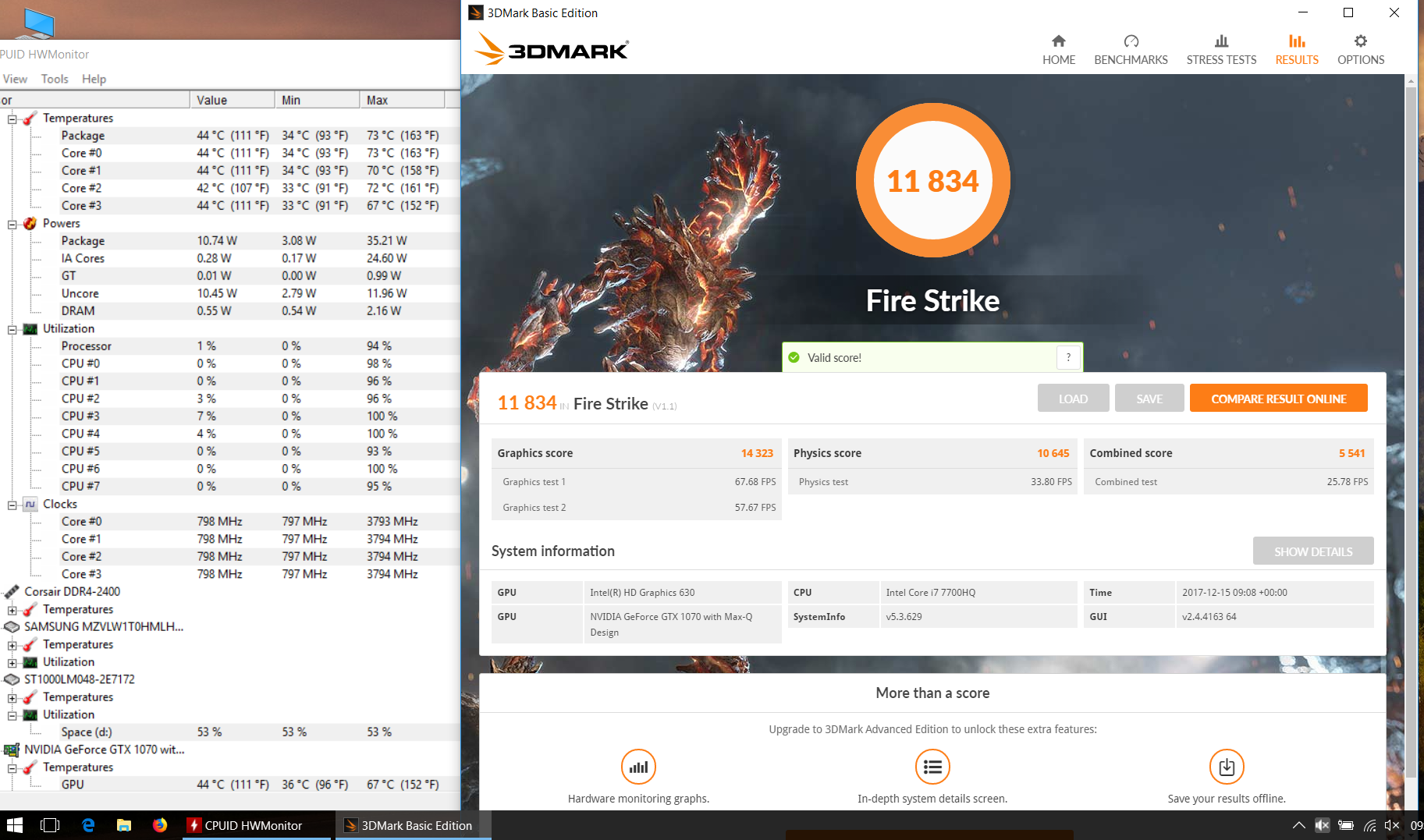
Task: Open the 3DMark Home icon
Action: click(x=1058, y=41)
